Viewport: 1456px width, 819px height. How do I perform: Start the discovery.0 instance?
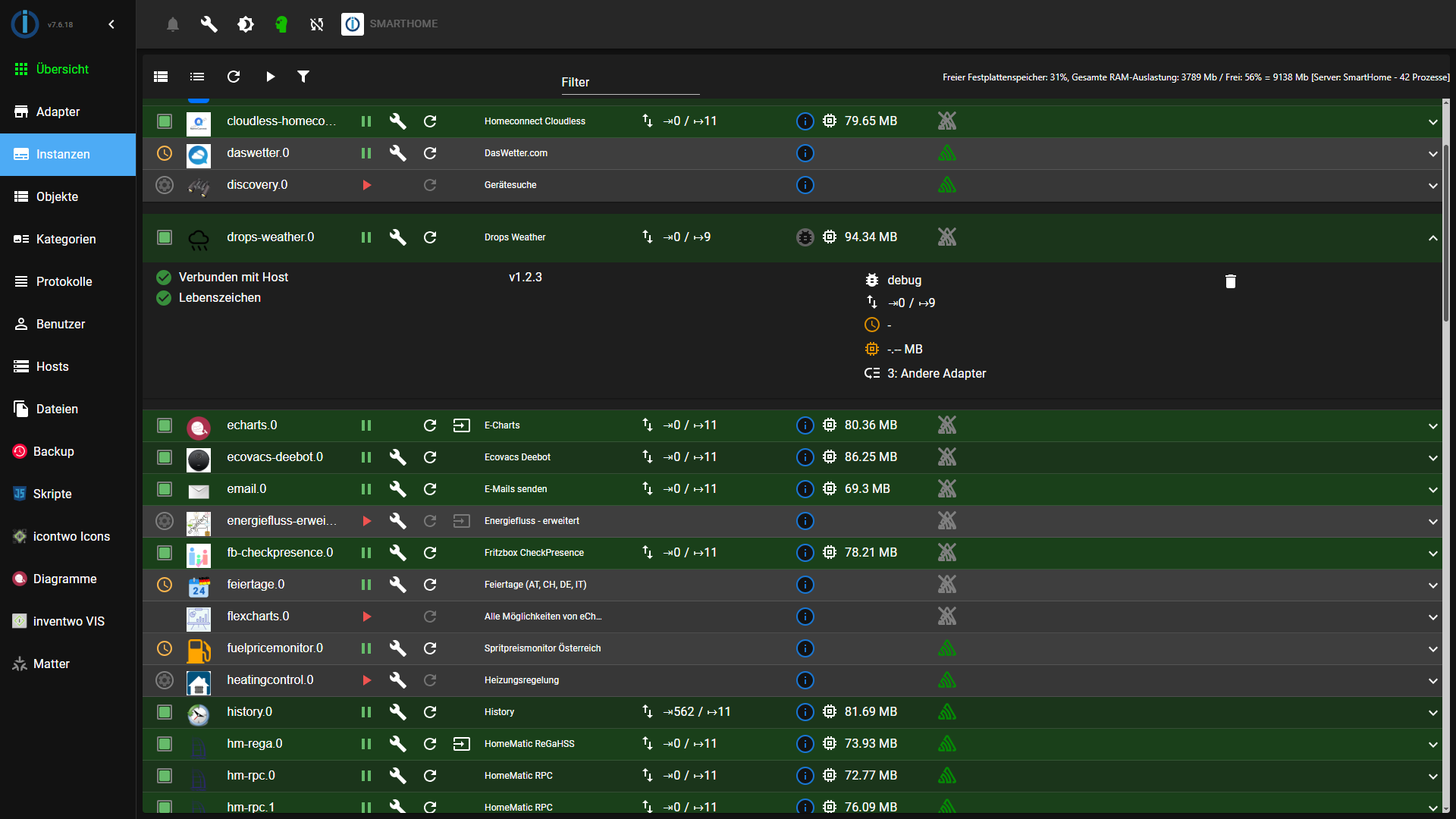(x=366, y=185)
